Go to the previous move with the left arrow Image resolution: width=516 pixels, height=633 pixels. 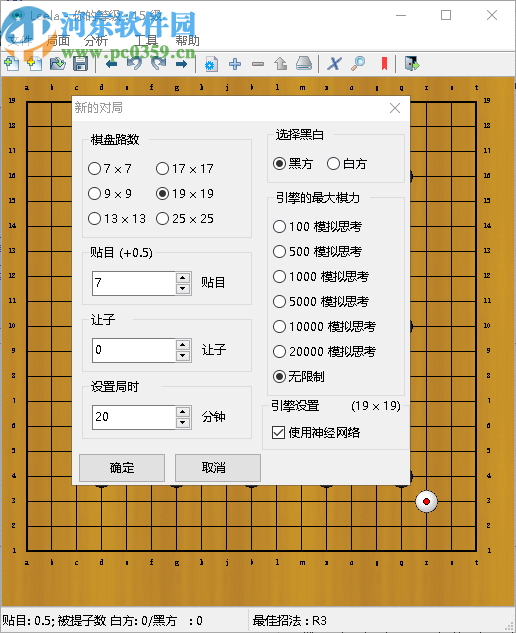pos(111,64)
